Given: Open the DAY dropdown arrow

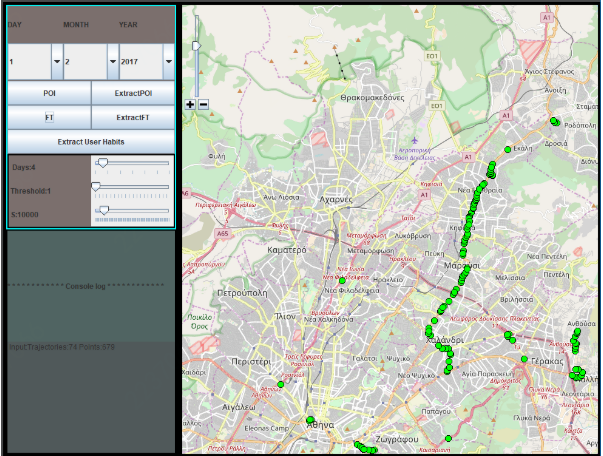Looking at the screenshot, I should coord(56,61).
